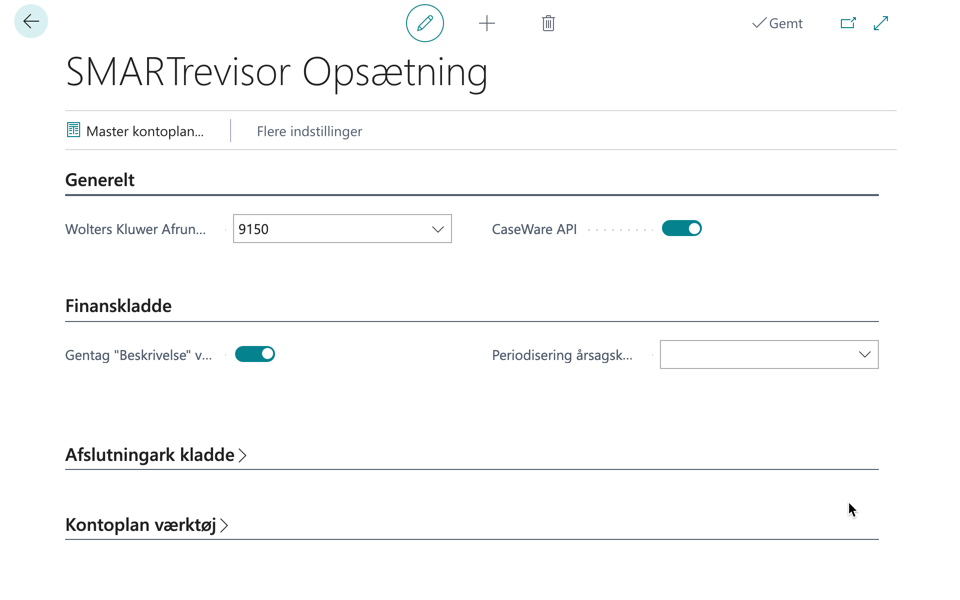Expand page to full screen icon
This screenshot has height=600, width=960.
click(881, 23)
